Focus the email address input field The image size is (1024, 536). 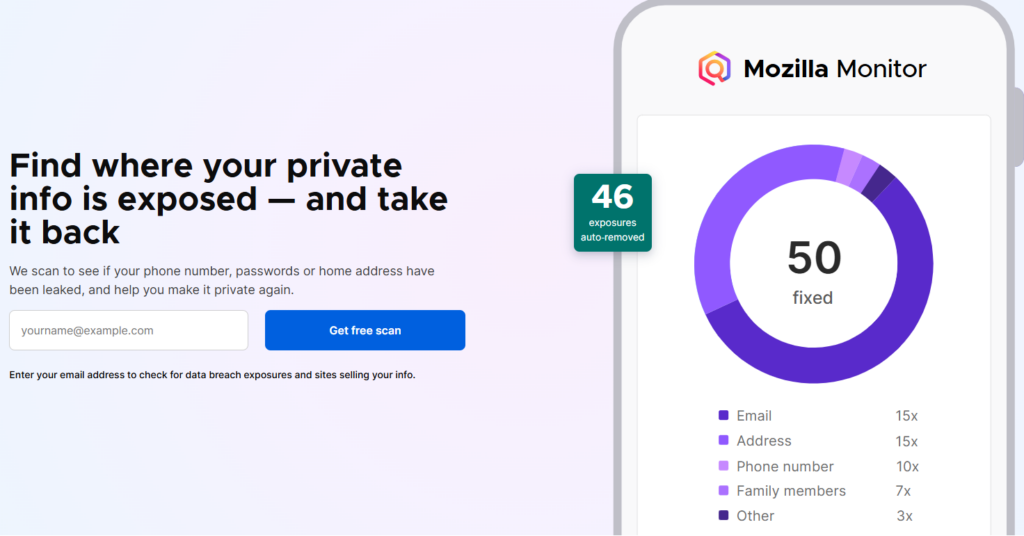click(x=128, y=330)
